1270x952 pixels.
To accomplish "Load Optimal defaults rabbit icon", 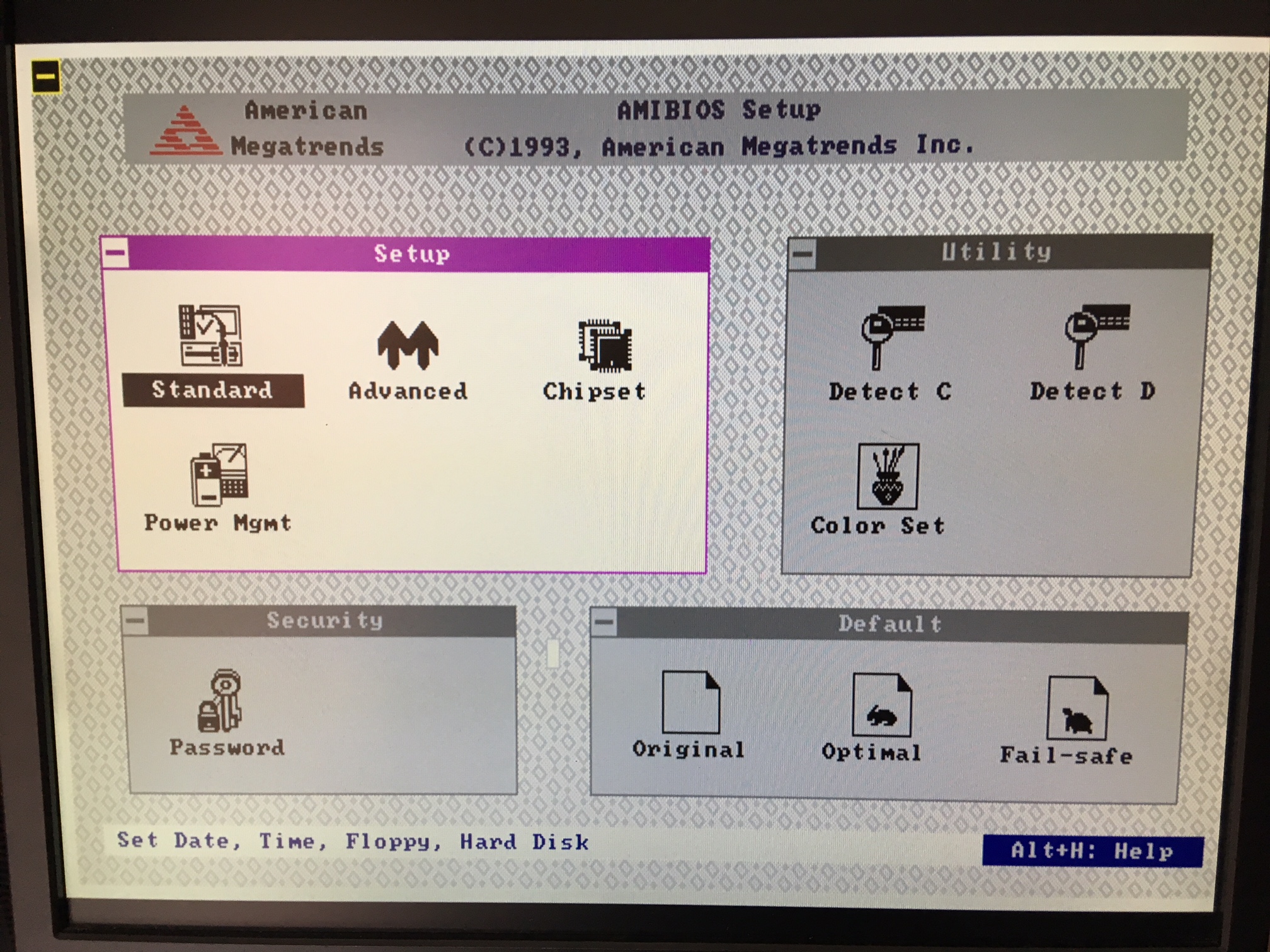I will click(x=882, y=705).
